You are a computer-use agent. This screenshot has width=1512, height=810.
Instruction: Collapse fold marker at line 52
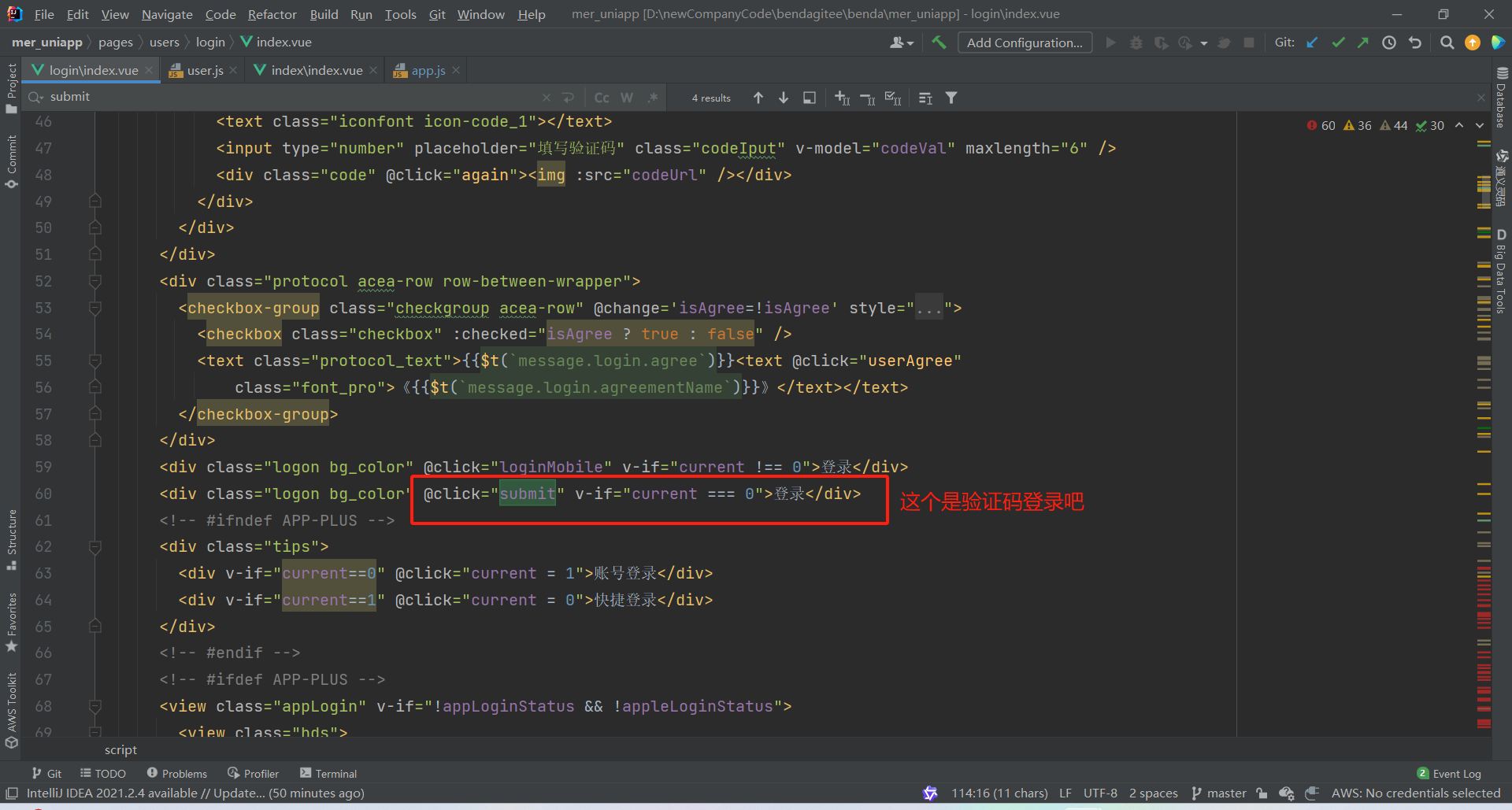click(x=95, y=281)
